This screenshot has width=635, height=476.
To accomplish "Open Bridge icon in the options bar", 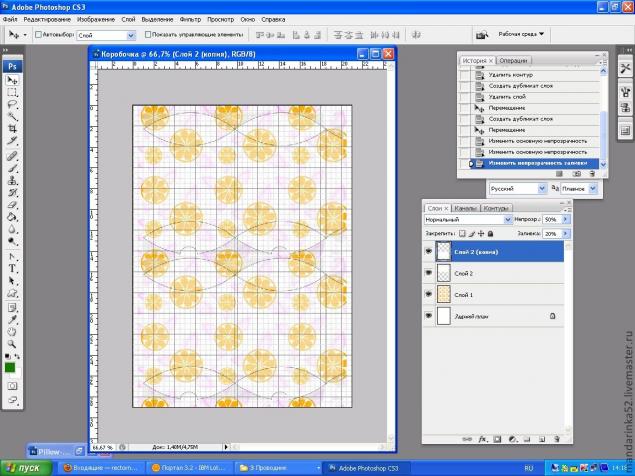I will tap(482, 35).
